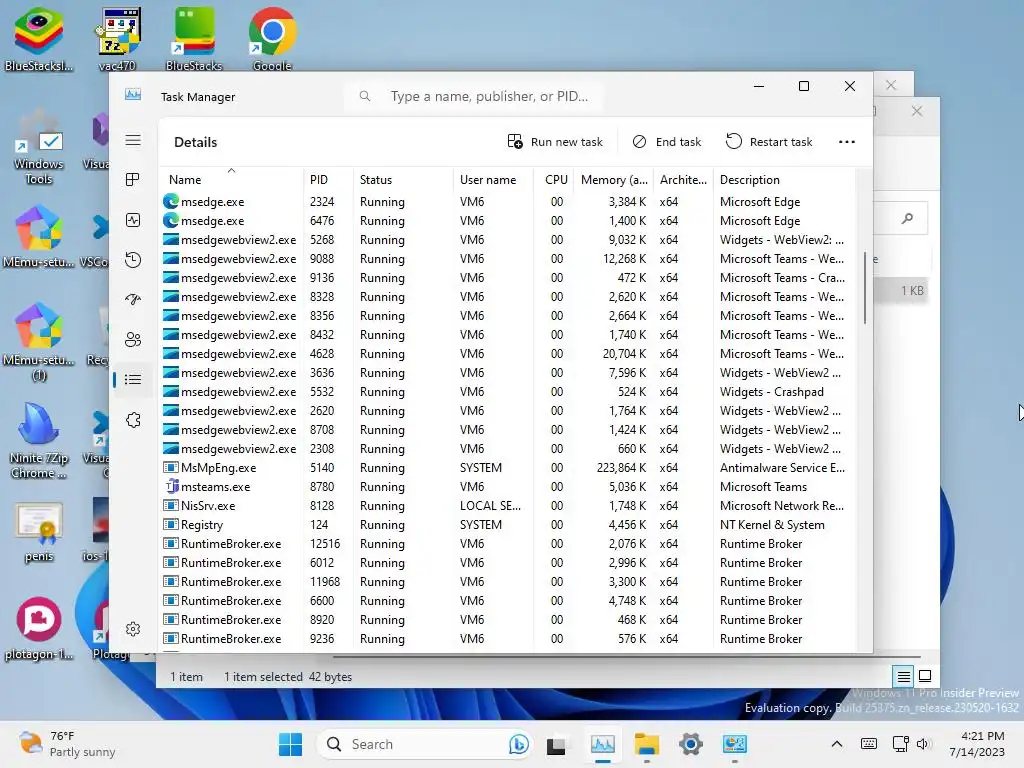Open Task Manager settings gear
Screen dimensions: 1024x768
133,629
